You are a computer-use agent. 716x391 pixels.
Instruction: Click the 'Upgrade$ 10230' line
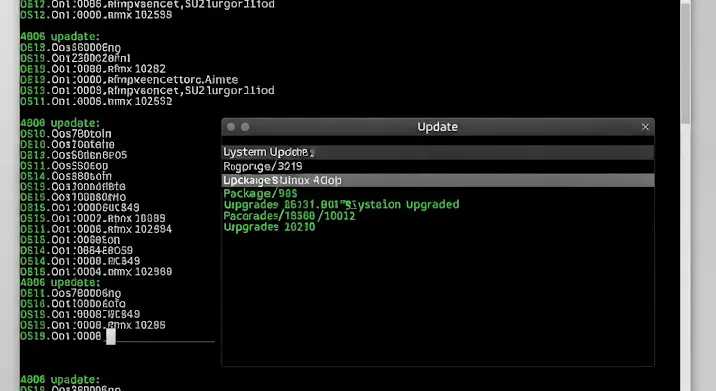click(269, 227)
